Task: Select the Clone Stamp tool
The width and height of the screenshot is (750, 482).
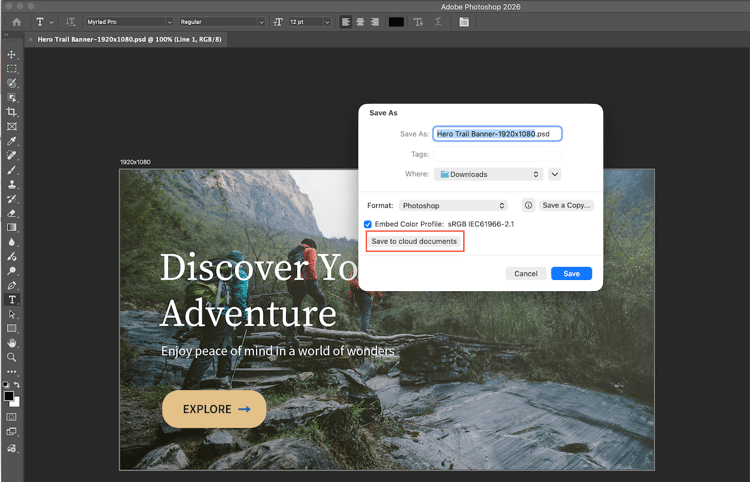Action: click(11, 184)
